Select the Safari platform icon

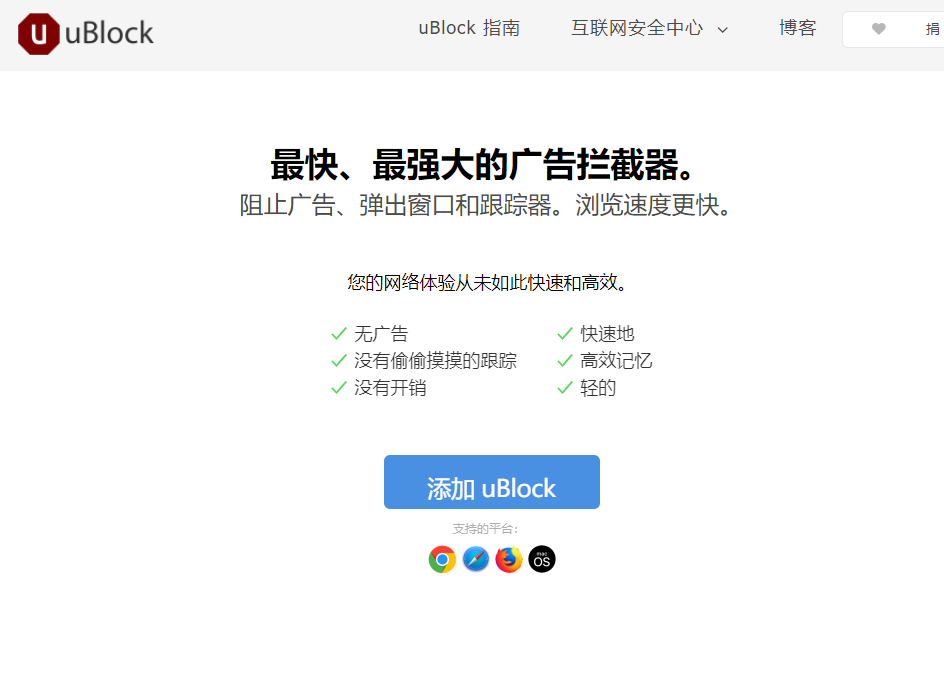click(x=475, y=559)
